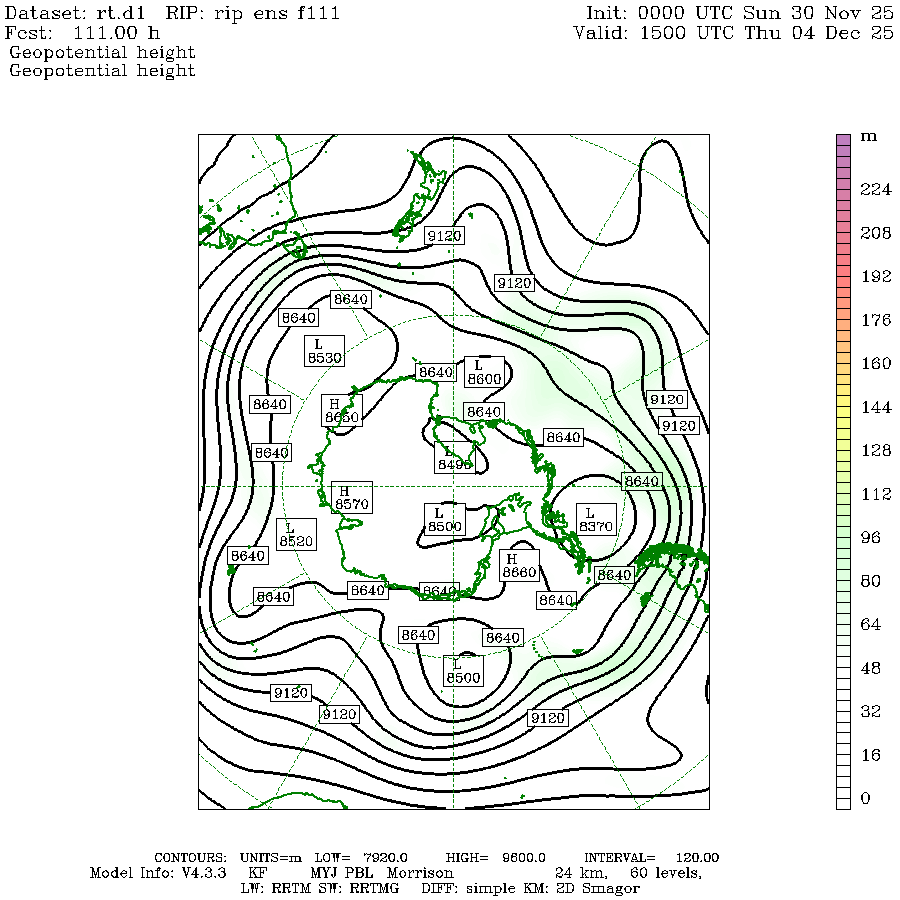The width and height of the screenshot is (900, 900).
Task: Click the 224 value on the color scale
Action: pos(875,190)
